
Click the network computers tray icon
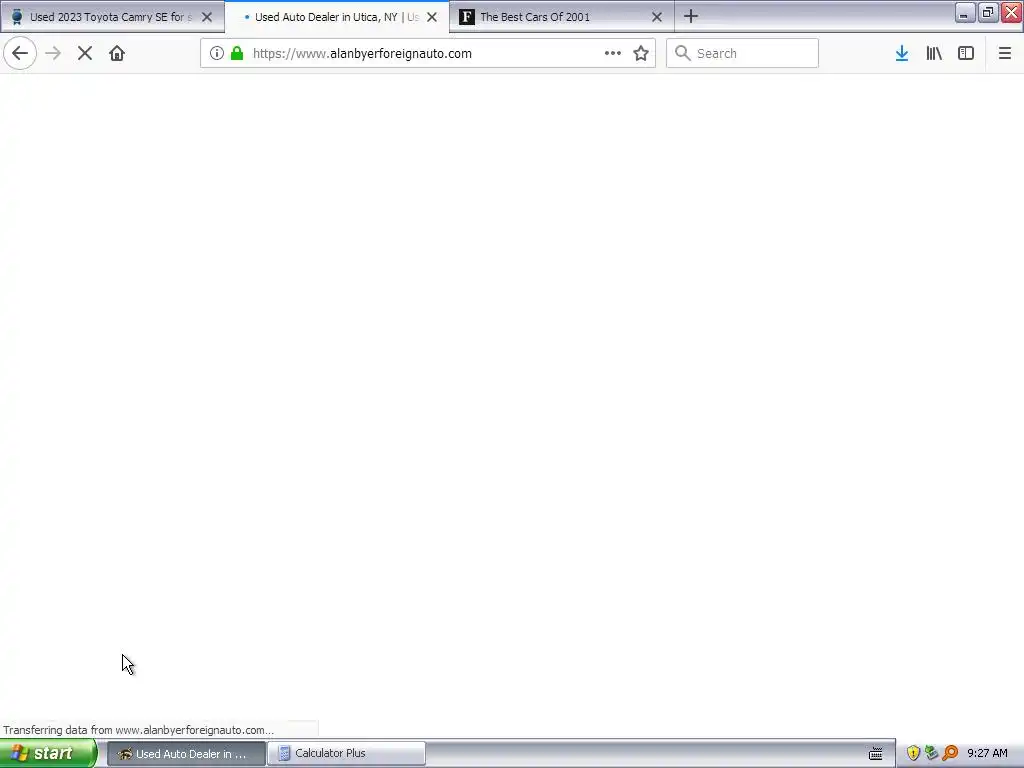click(x=931, y=753)
